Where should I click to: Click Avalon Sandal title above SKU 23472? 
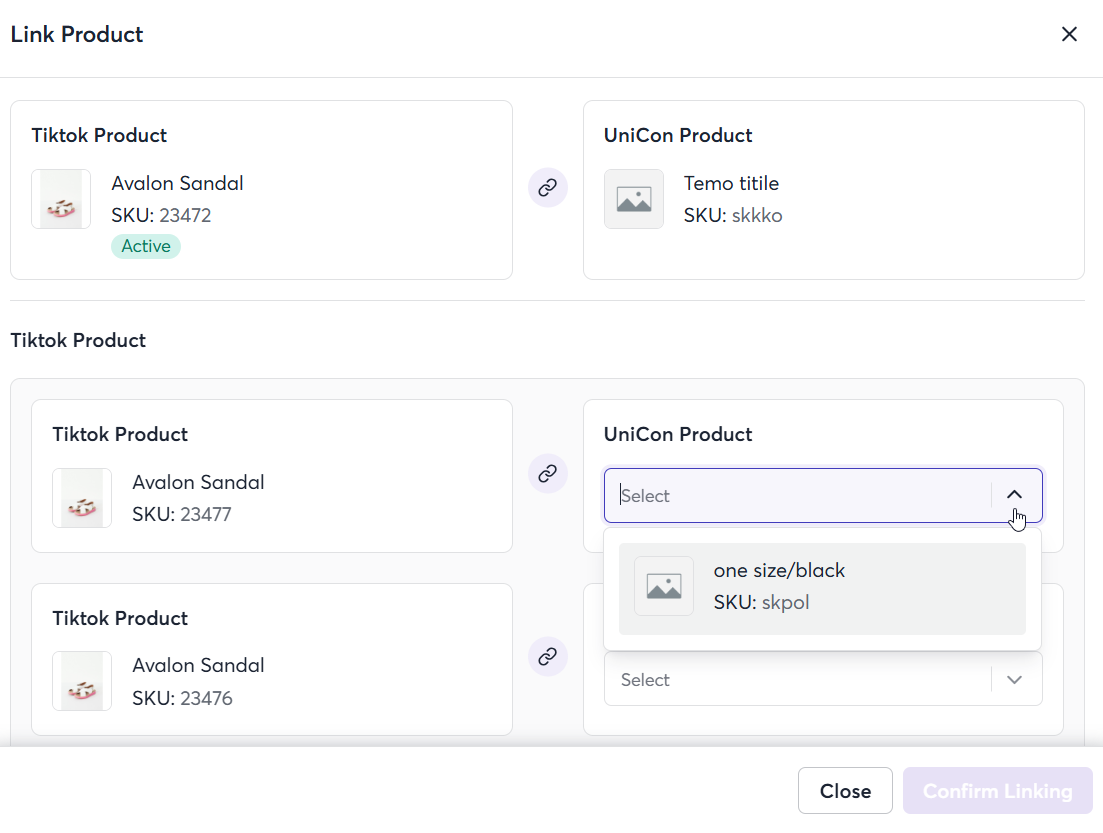coord(177,184)
